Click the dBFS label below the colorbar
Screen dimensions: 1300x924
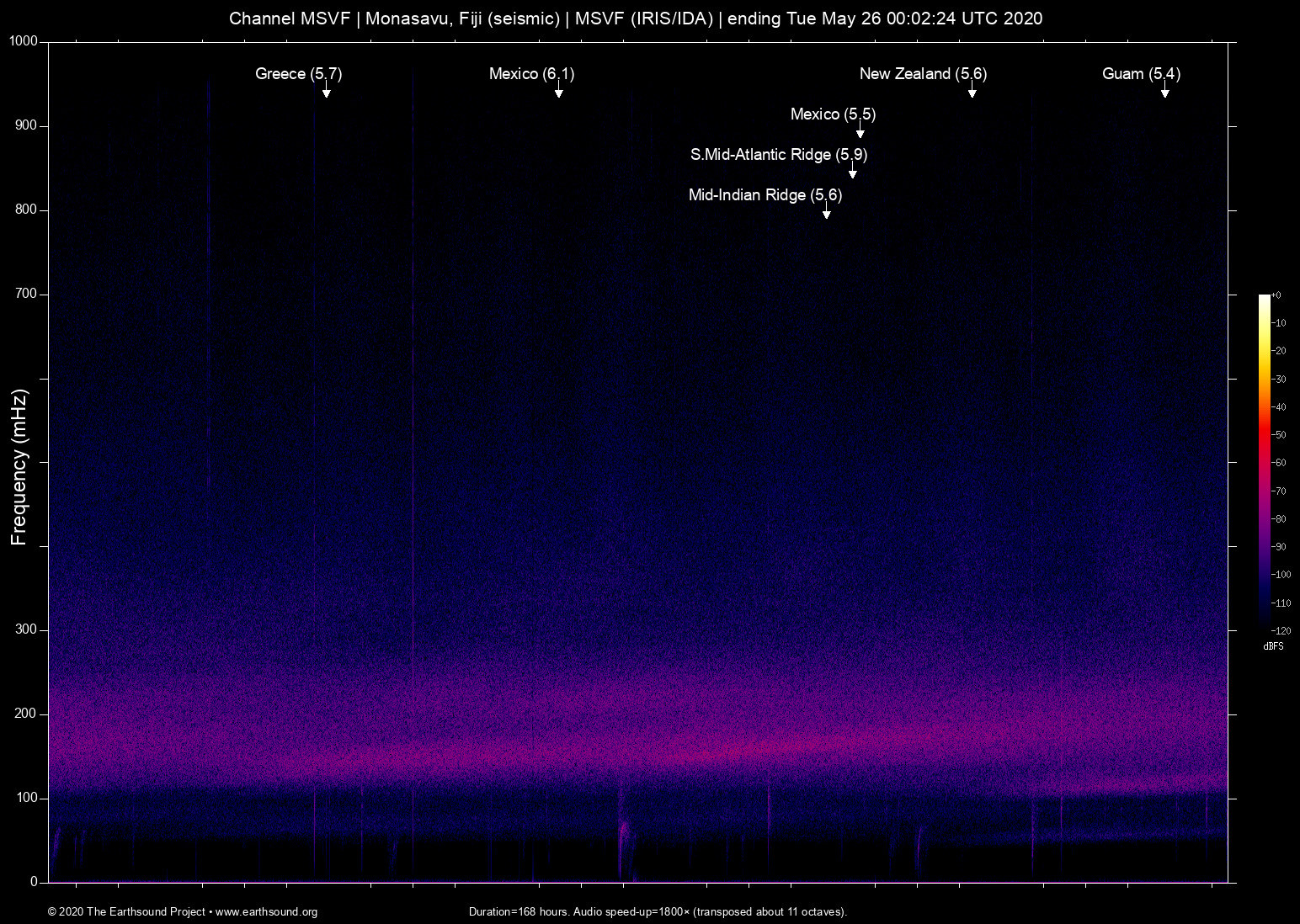click(x=1274, y=646)
